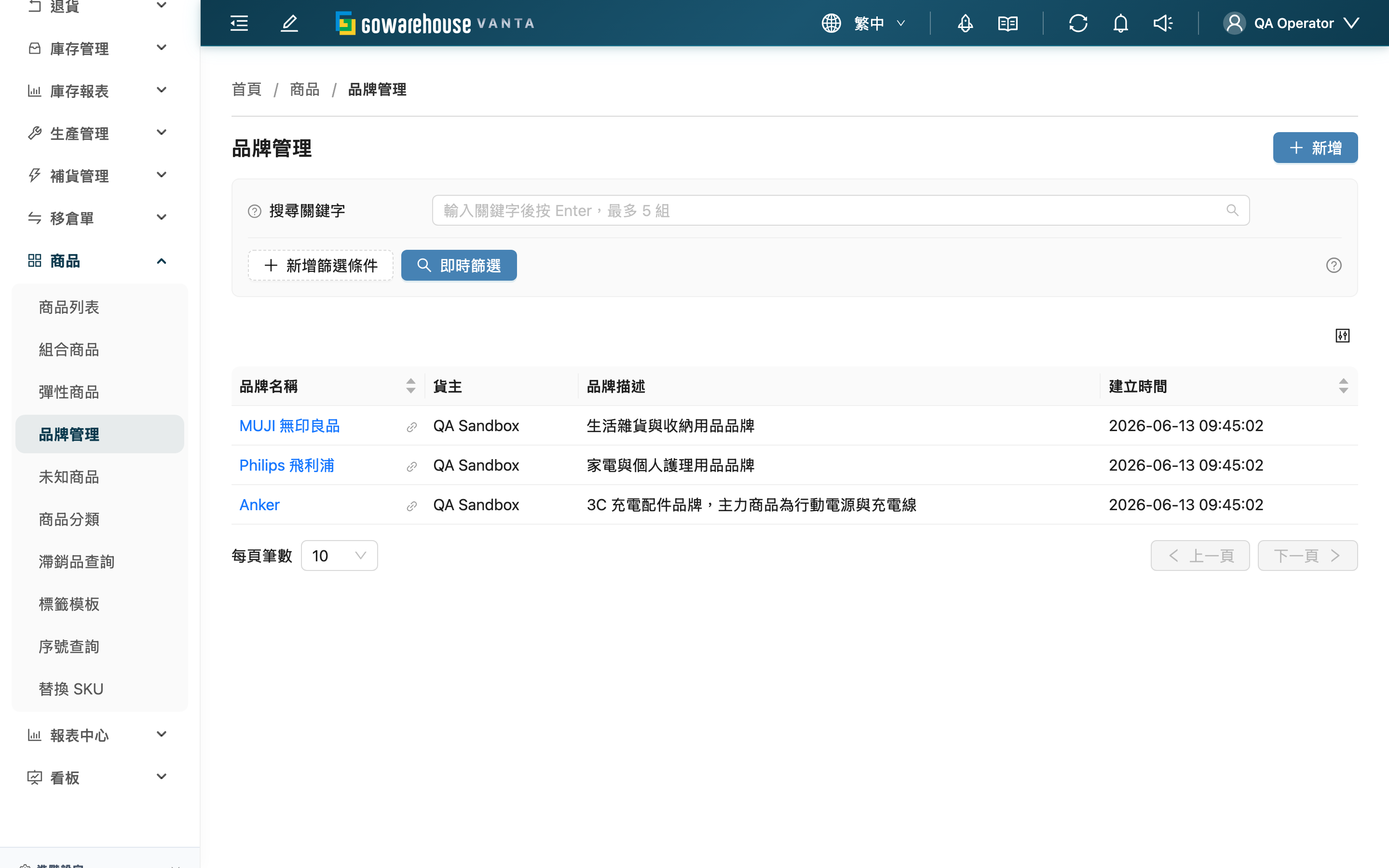Click the QA Operator avatar icon

[x=1234, y=24]
